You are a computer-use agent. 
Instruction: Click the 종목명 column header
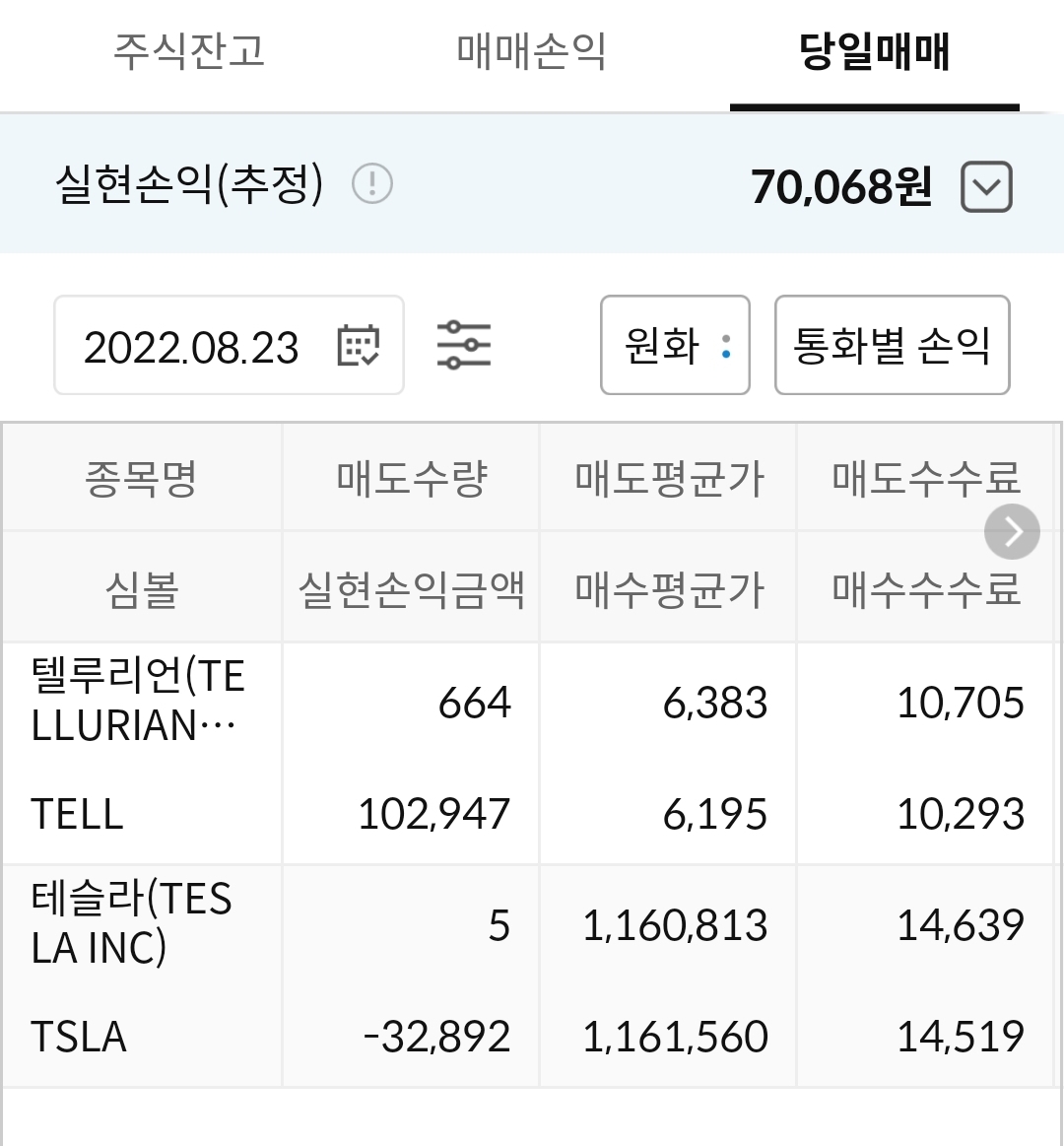click(142, 479)
